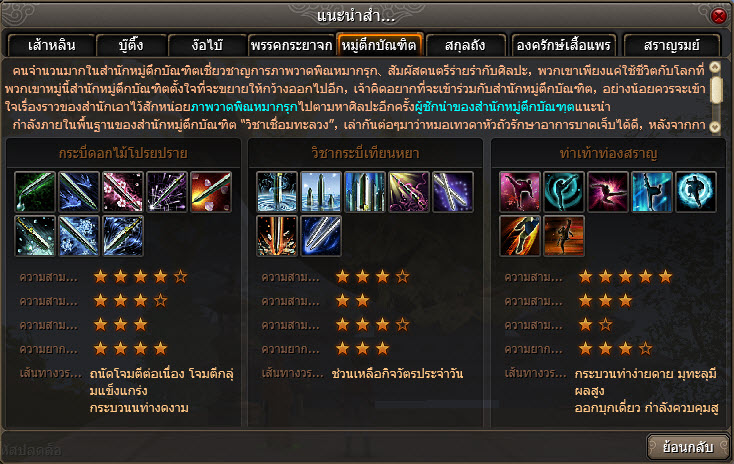Select the องครักษ์เสื้อแพร tab
Screen dimensions: 734x464
(x=564, y=45)
